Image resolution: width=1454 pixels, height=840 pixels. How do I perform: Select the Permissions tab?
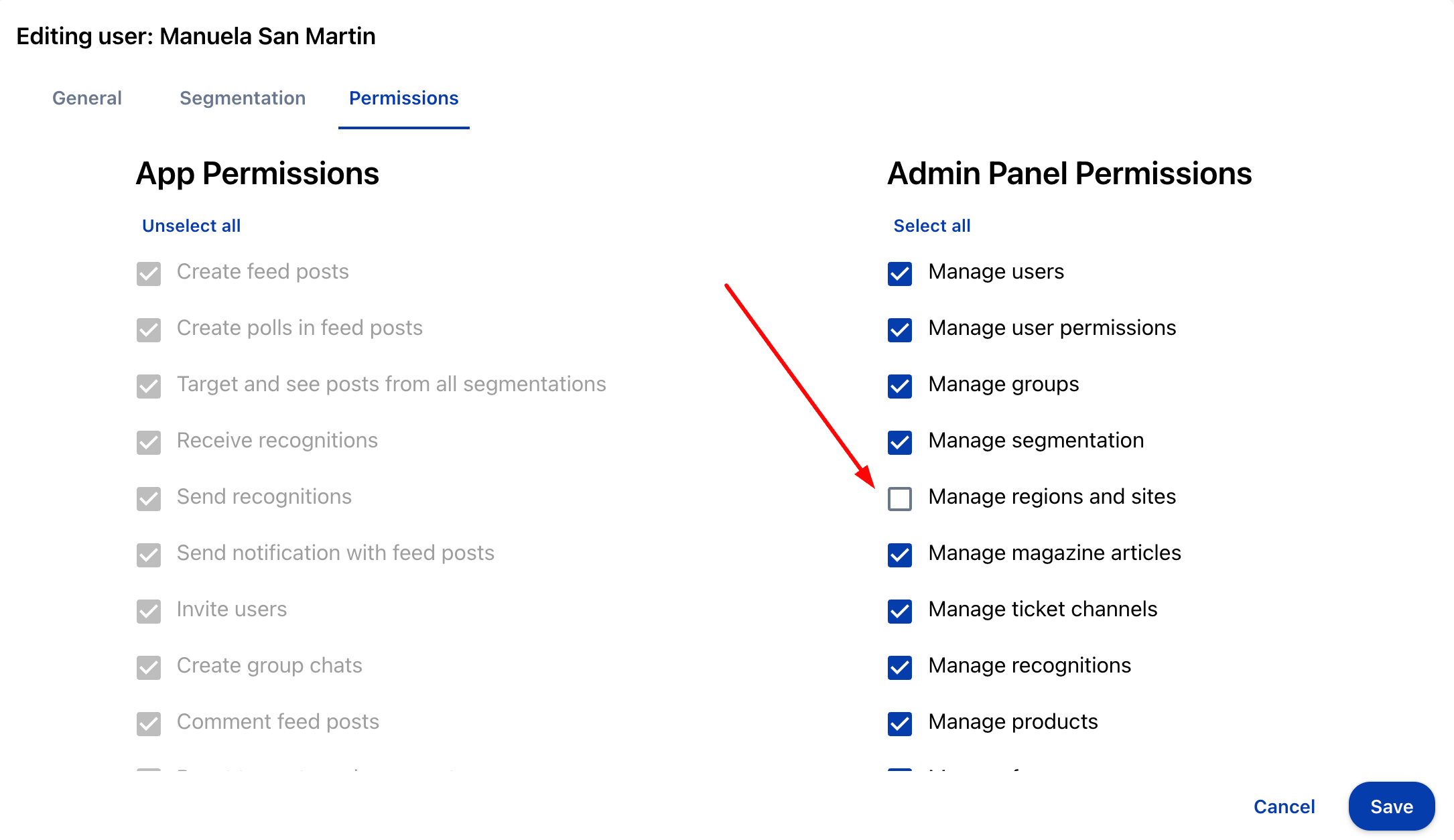pyautogui.click(x=403, y=98)
